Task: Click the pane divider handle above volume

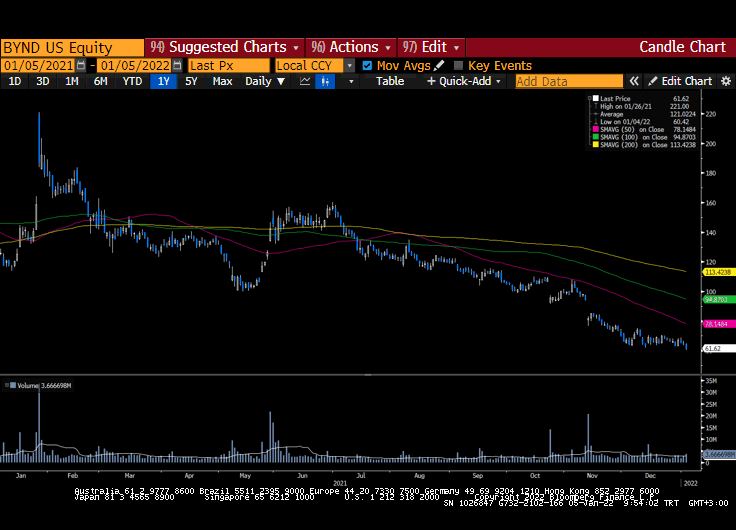Action: coord(368,375)
